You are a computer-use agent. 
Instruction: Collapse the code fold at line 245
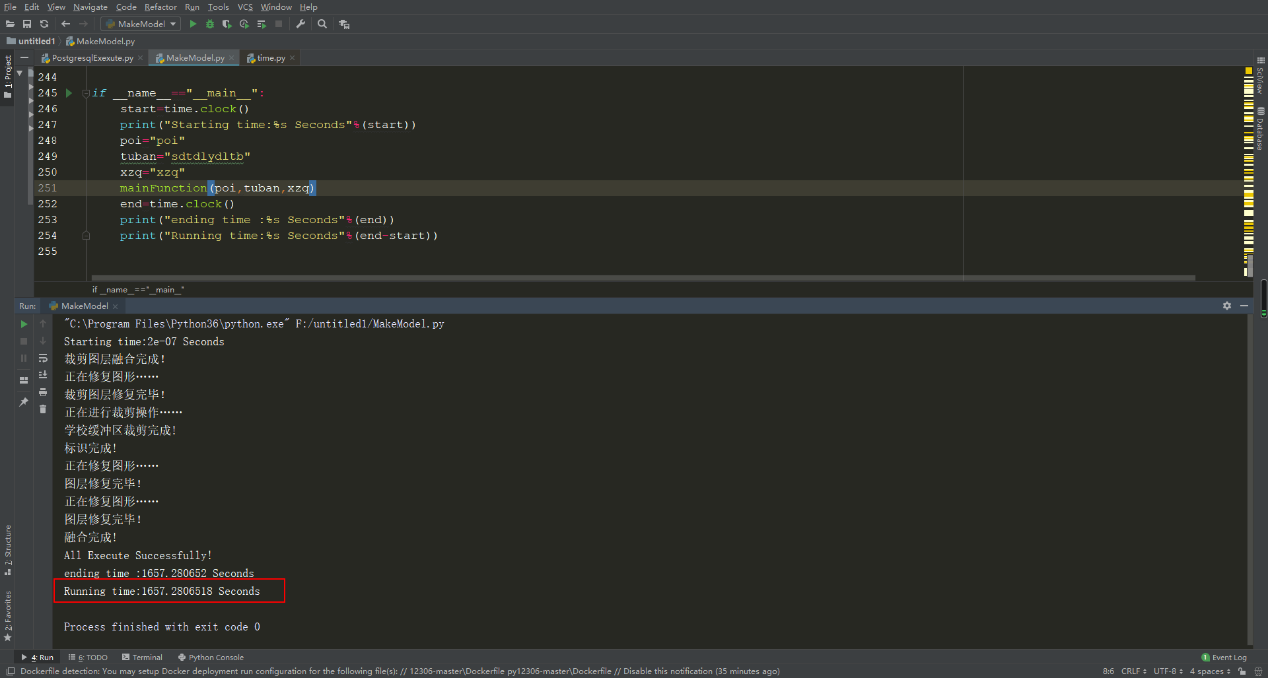(x=86, y=93)
